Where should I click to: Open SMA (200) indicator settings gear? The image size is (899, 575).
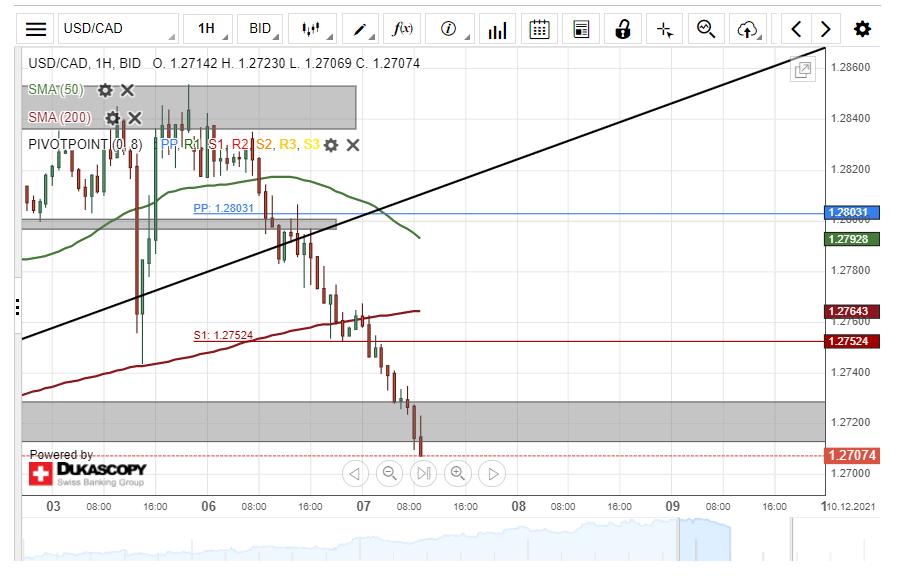pos(112,118)
